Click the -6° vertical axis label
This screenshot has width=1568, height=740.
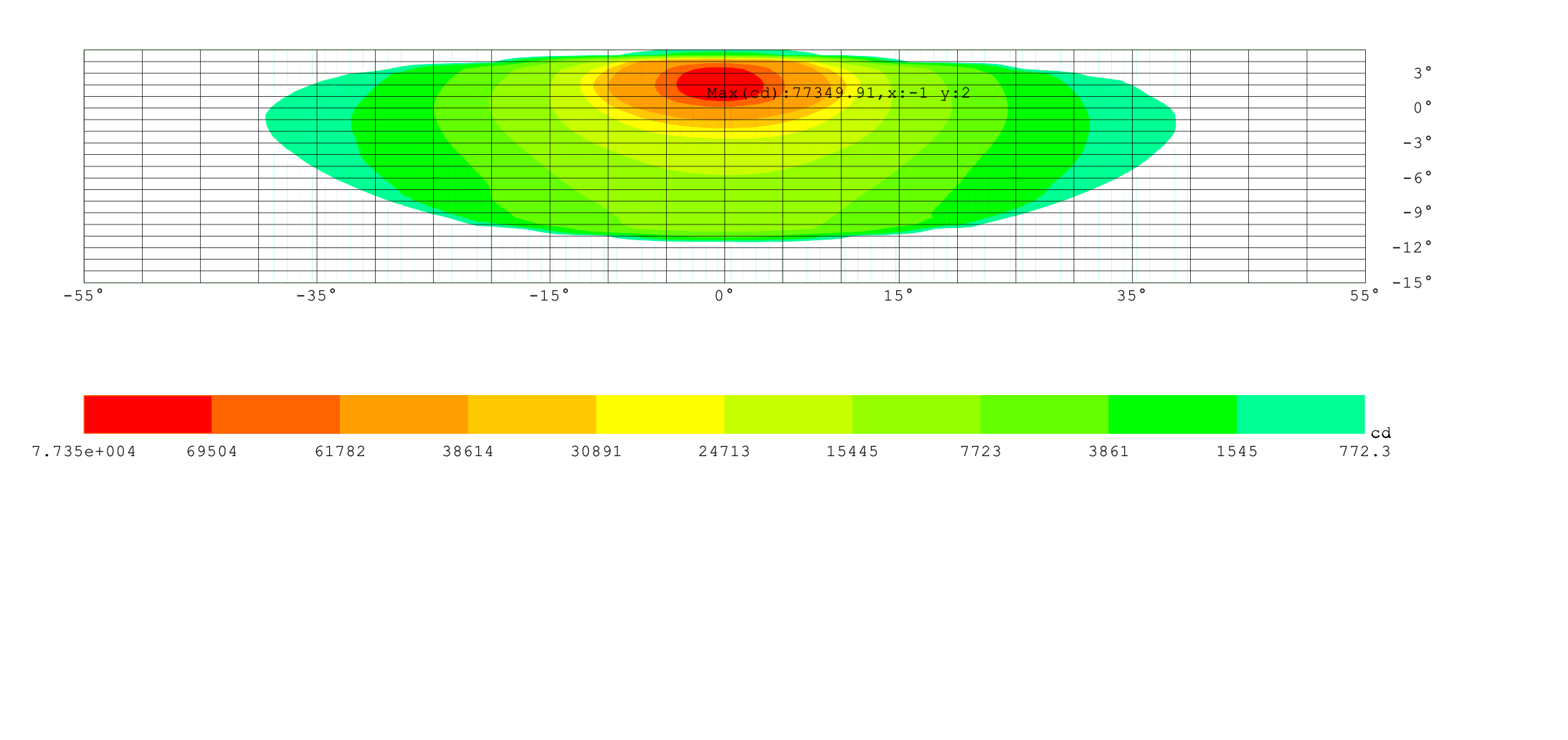pyautogui.click(x=1417, y=178)
